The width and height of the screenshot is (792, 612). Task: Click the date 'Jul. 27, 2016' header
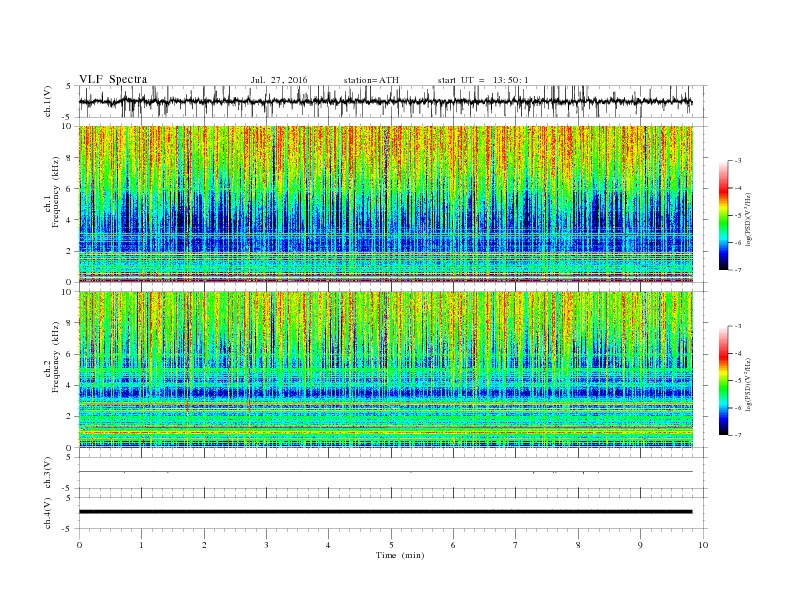coord(279,80)
